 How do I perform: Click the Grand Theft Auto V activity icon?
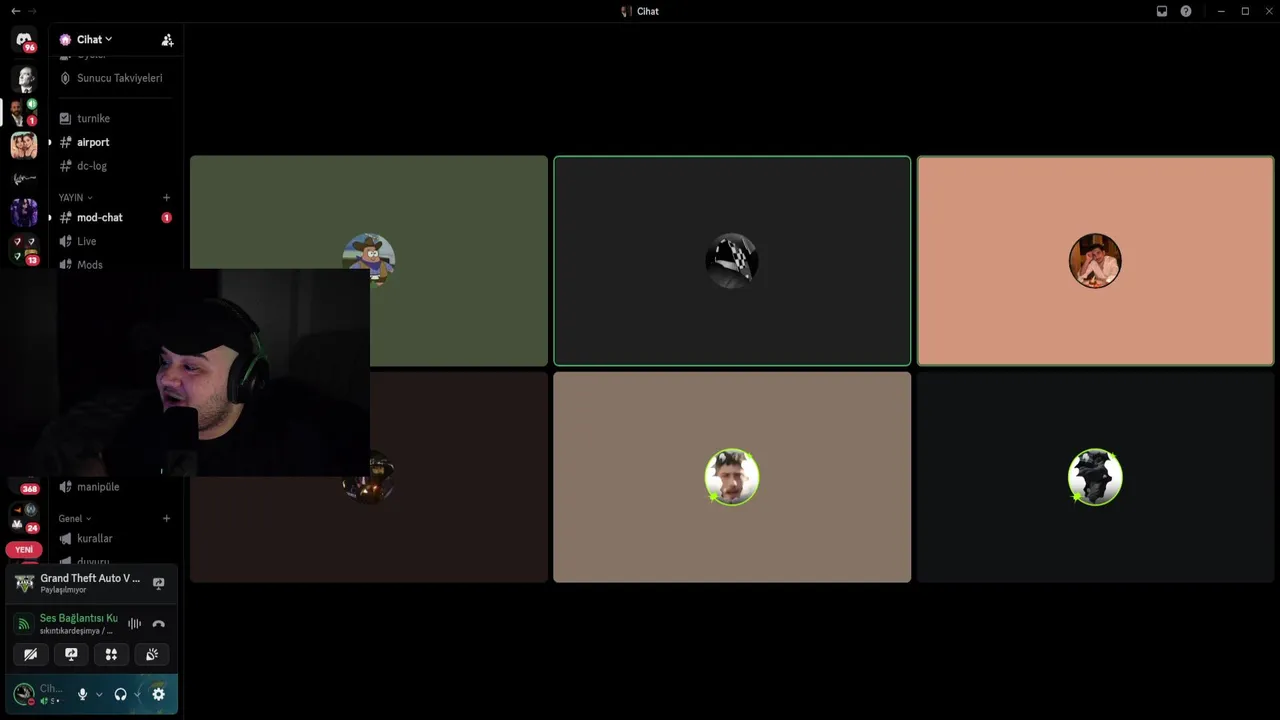tap(24, 583)
